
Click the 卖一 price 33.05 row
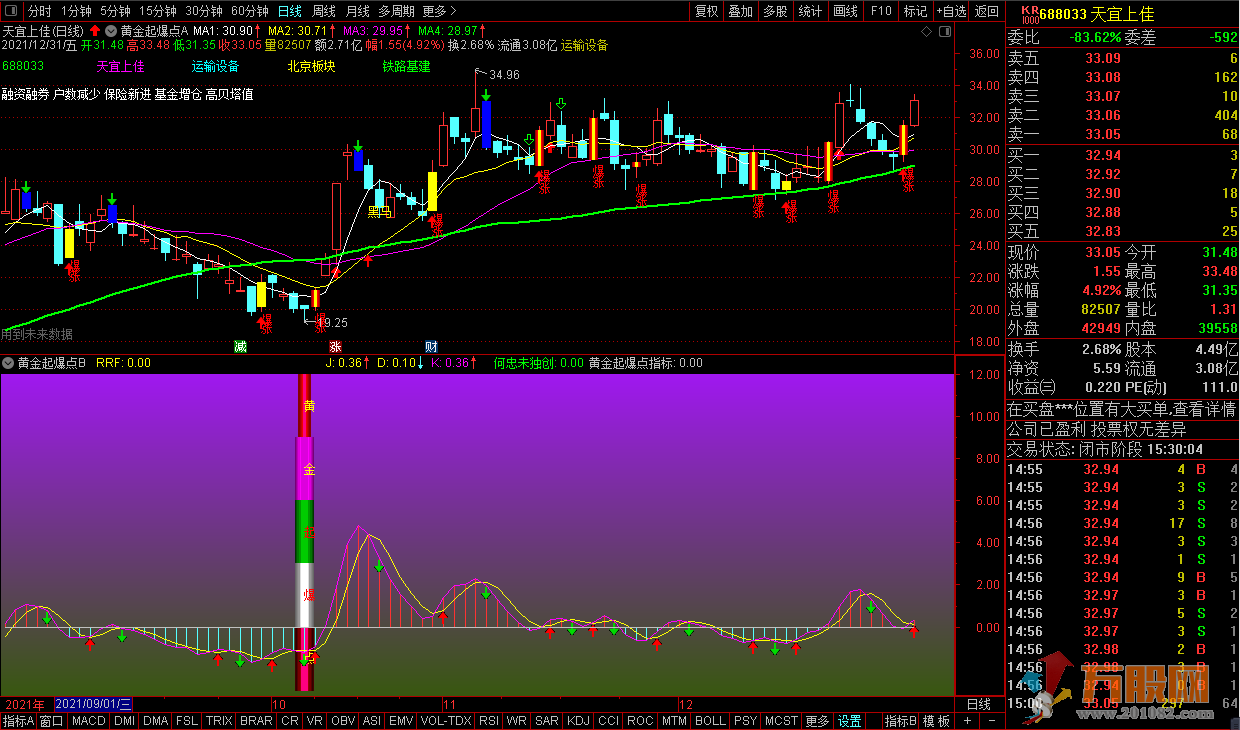[1122, 134]
